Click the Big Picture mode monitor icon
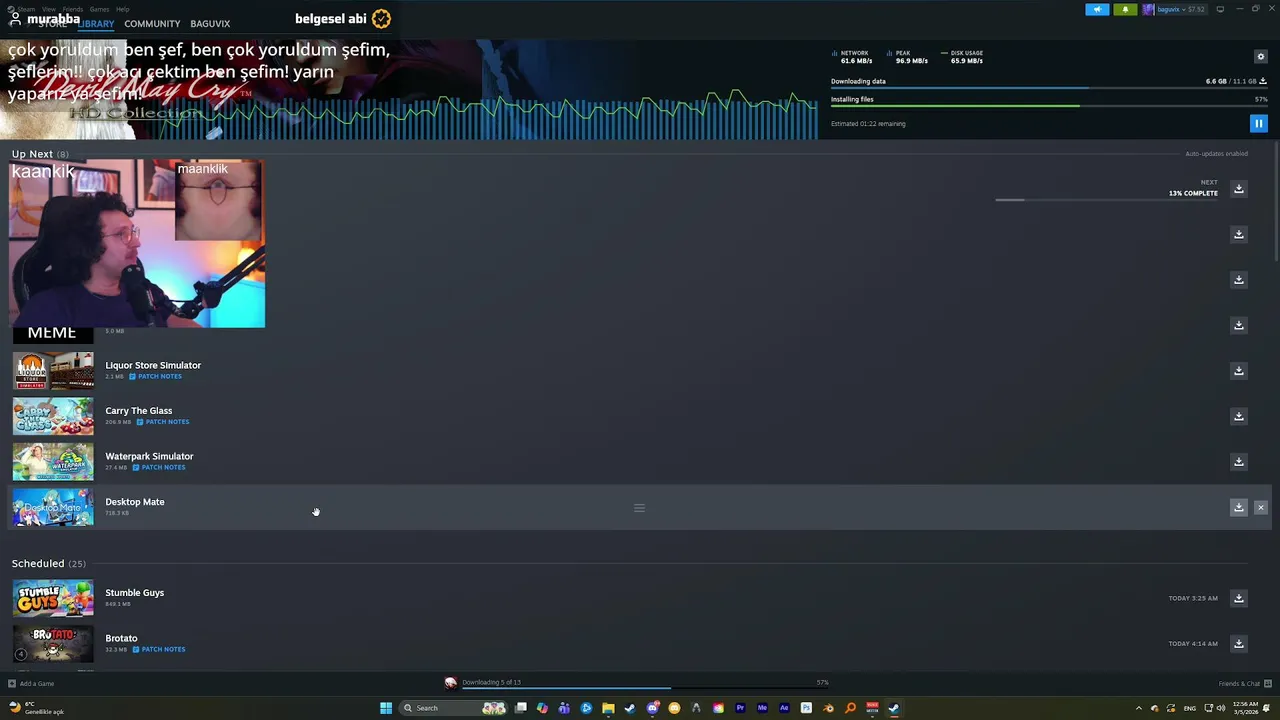This screenshot has width=1280, height=720. pos(1220,9)
